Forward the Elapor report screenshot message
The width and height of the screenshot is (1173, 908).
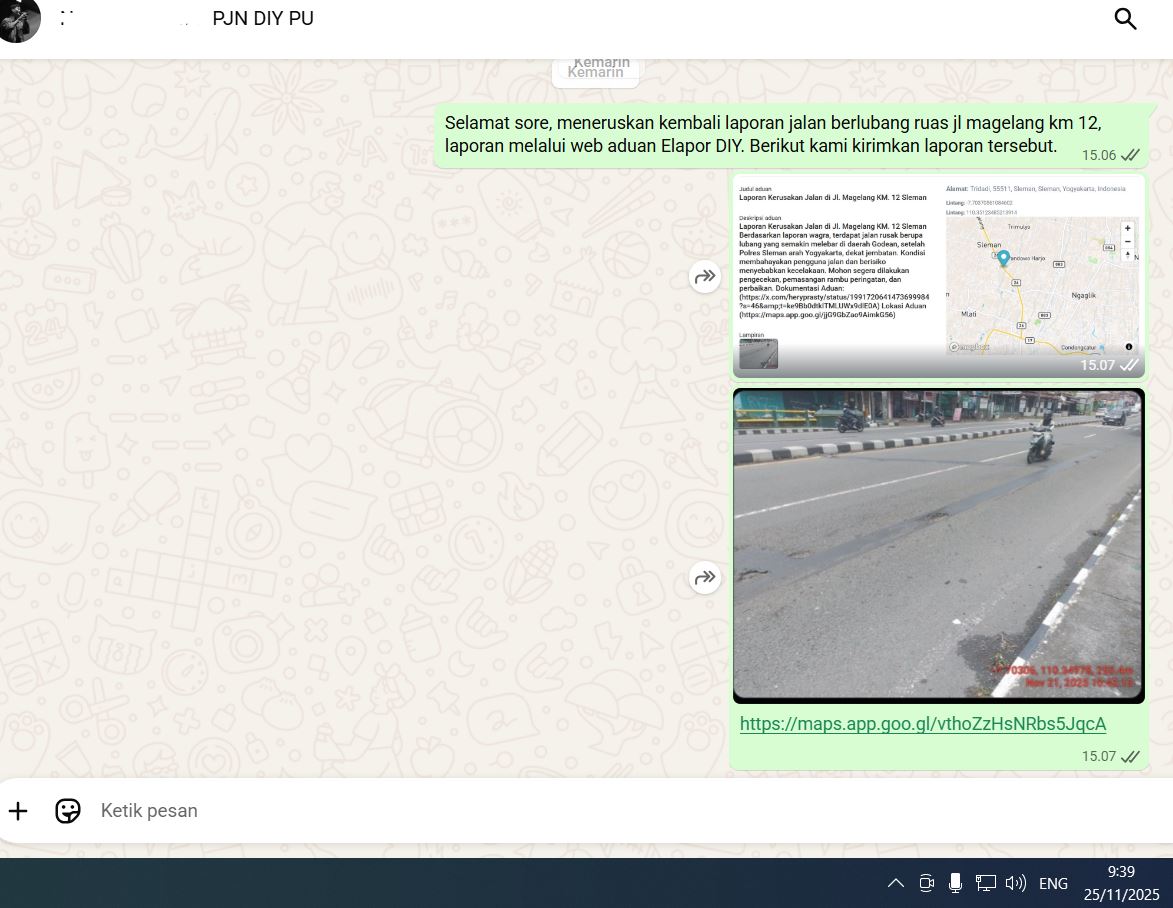click(x=705, y=277)
